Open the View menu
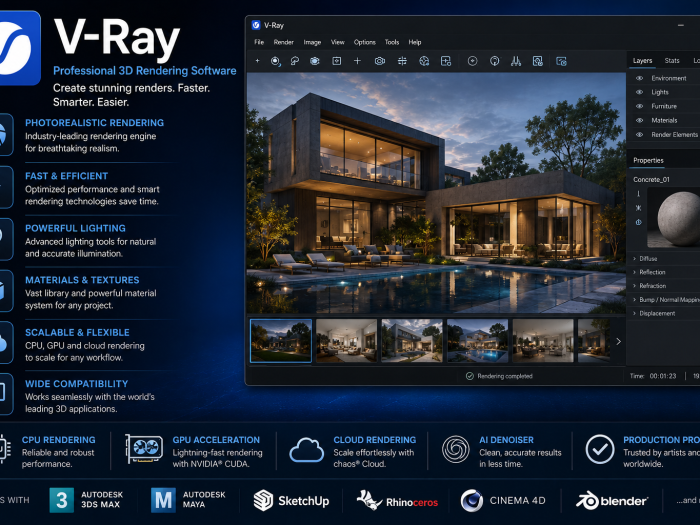This screenshot has height=525, width=700. tap(338, 42)
